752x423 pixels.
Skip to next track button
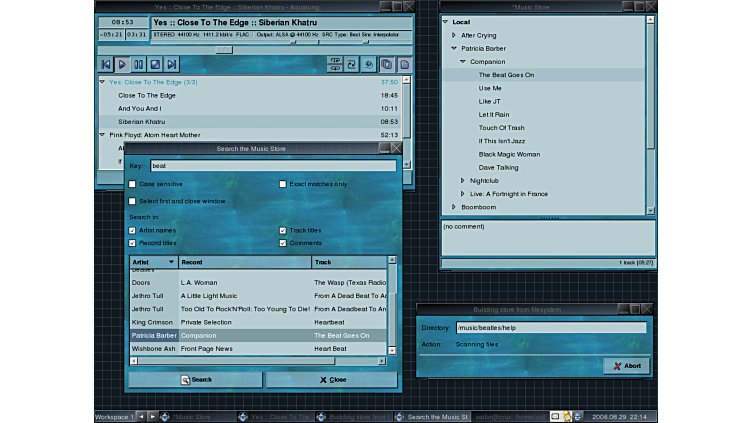click(172, 64)
